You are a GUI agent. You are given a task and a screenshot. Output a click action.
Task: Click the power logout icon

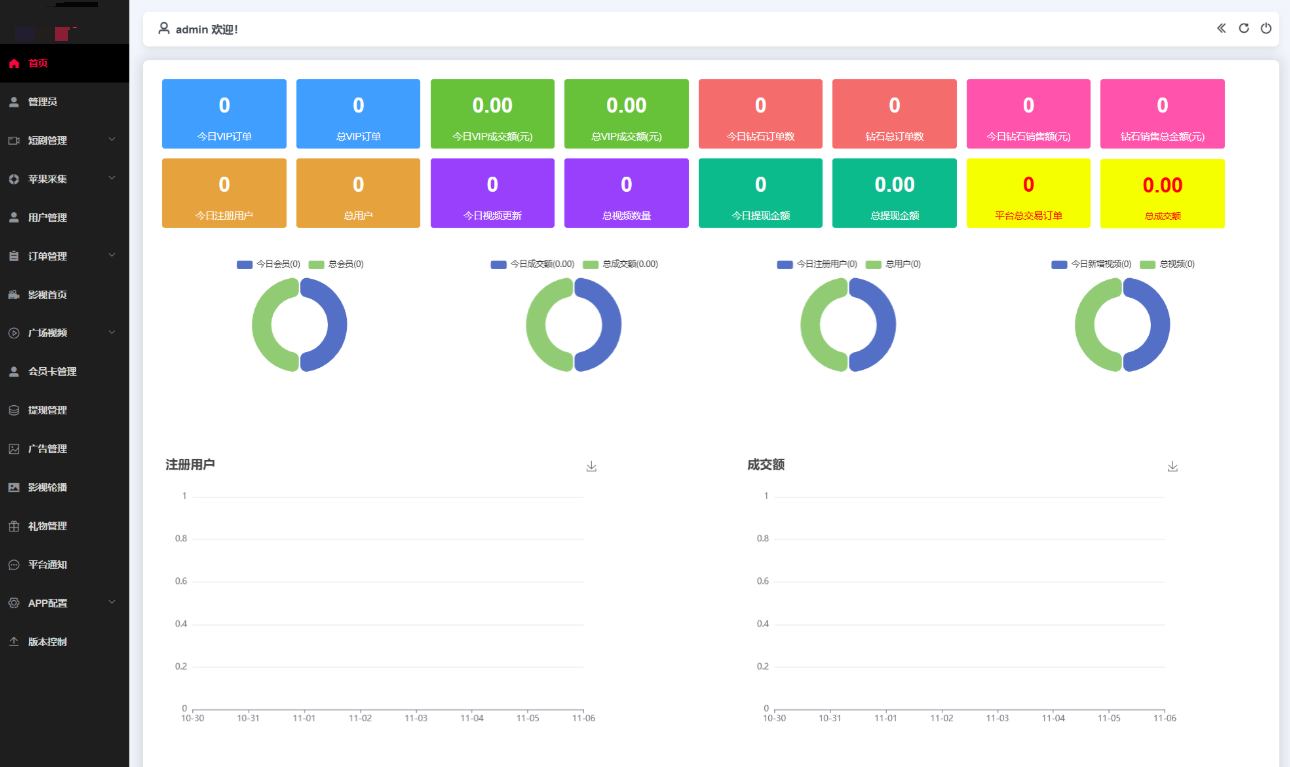click(1266, 28)
